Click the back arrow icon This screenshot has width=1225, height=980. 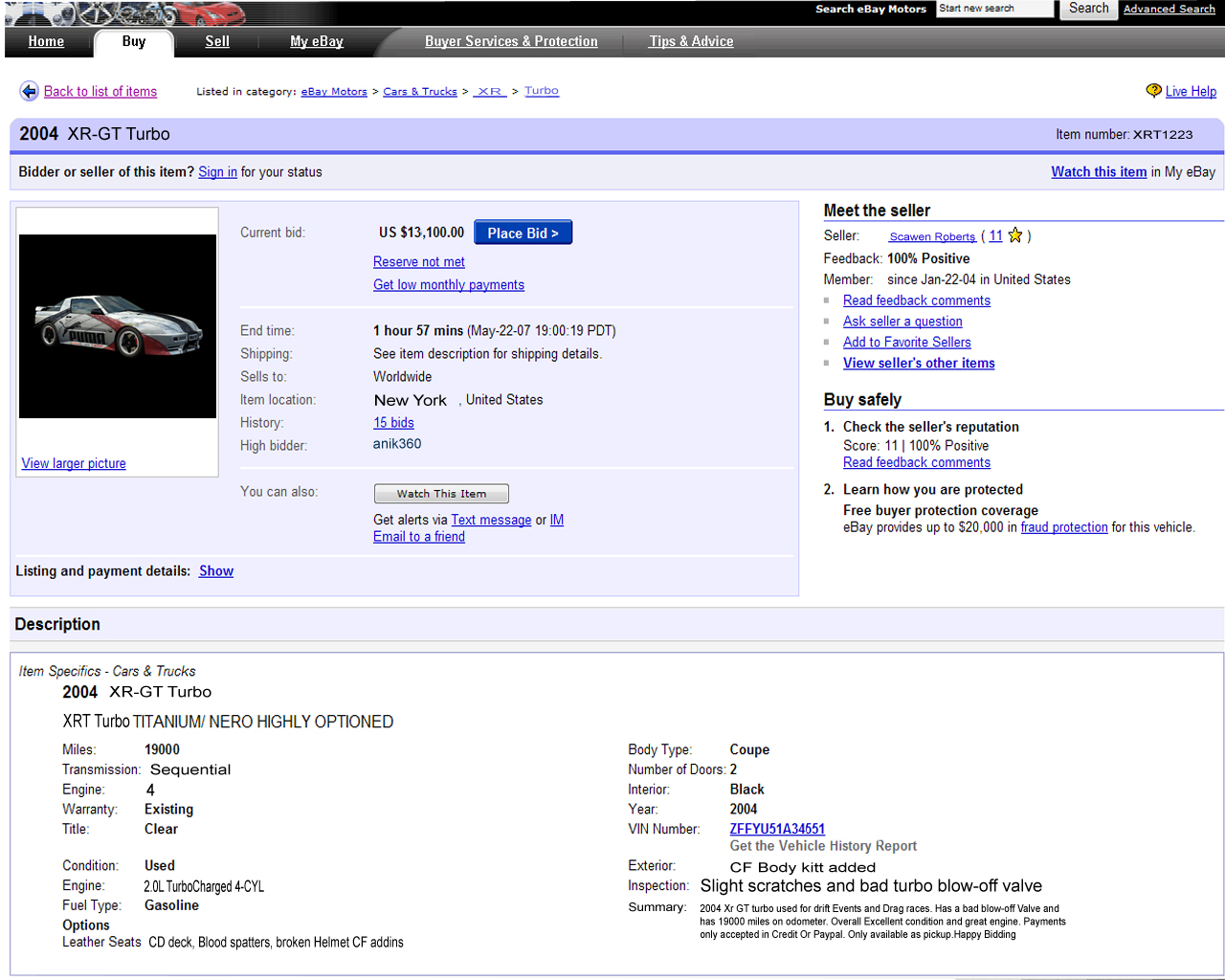[29, 91]
